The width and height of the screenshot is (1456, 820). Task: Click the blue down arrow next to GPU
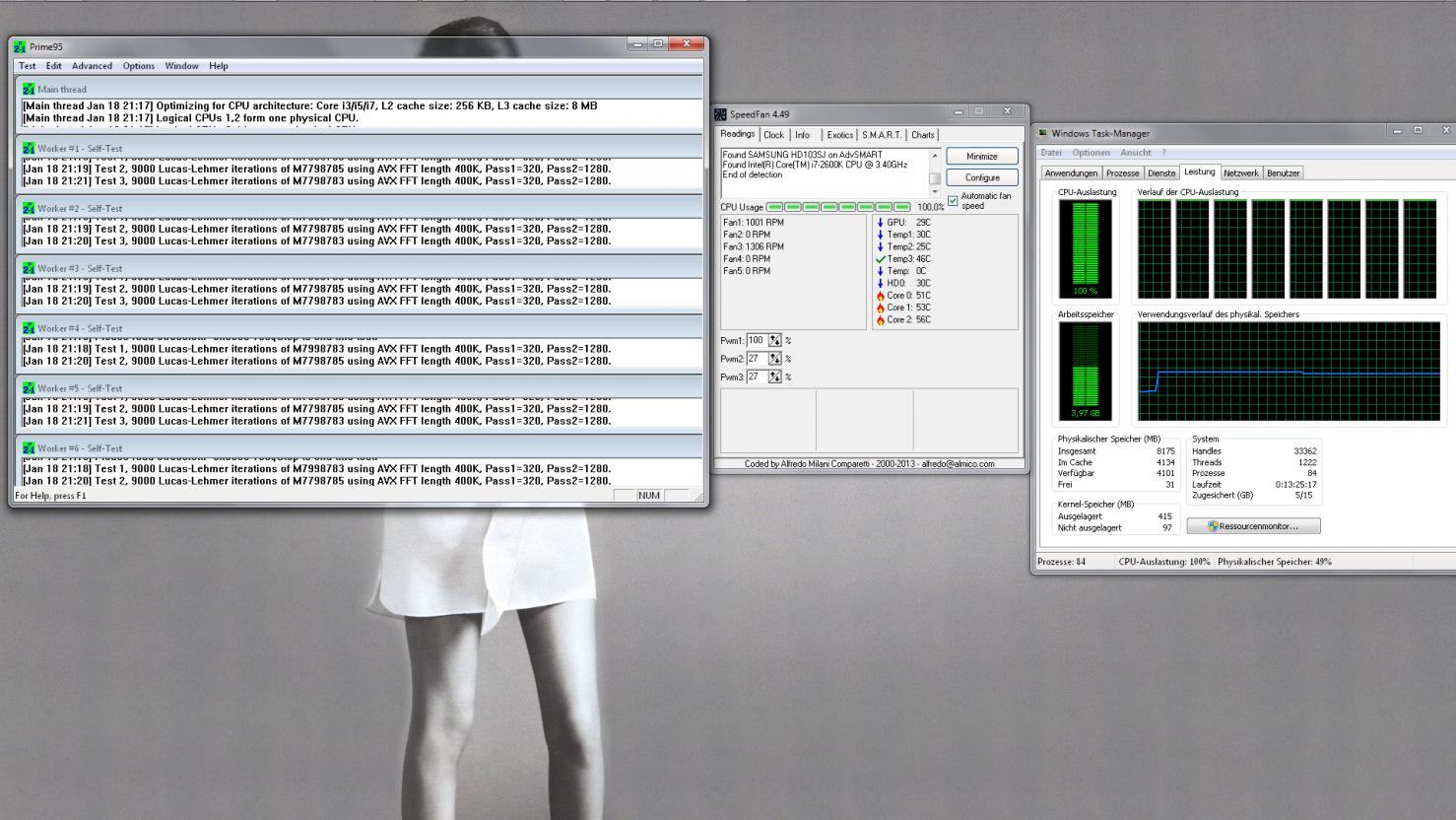click(x=880, y=223)
